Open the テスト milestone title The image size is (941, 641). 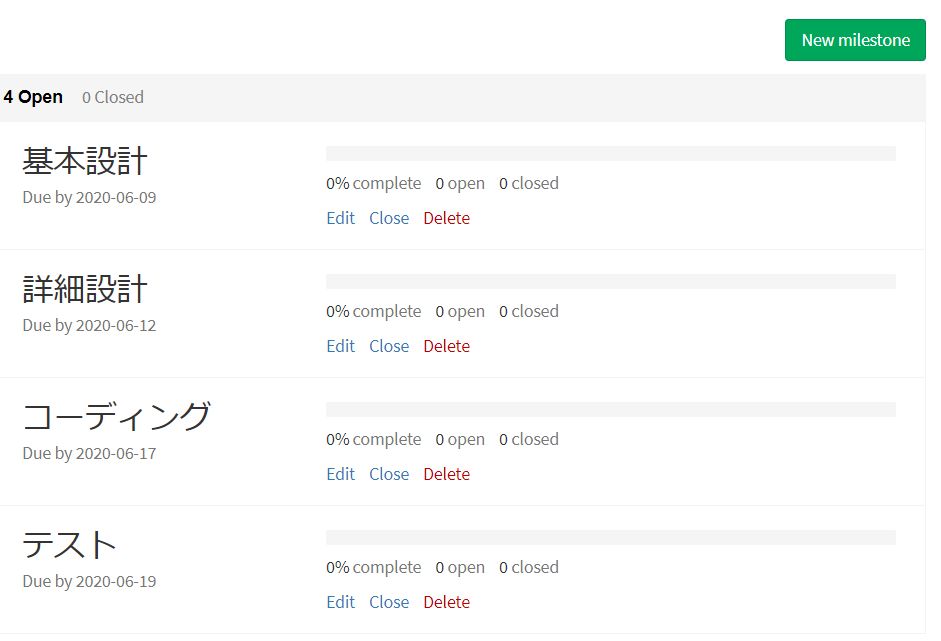point(69,544)
